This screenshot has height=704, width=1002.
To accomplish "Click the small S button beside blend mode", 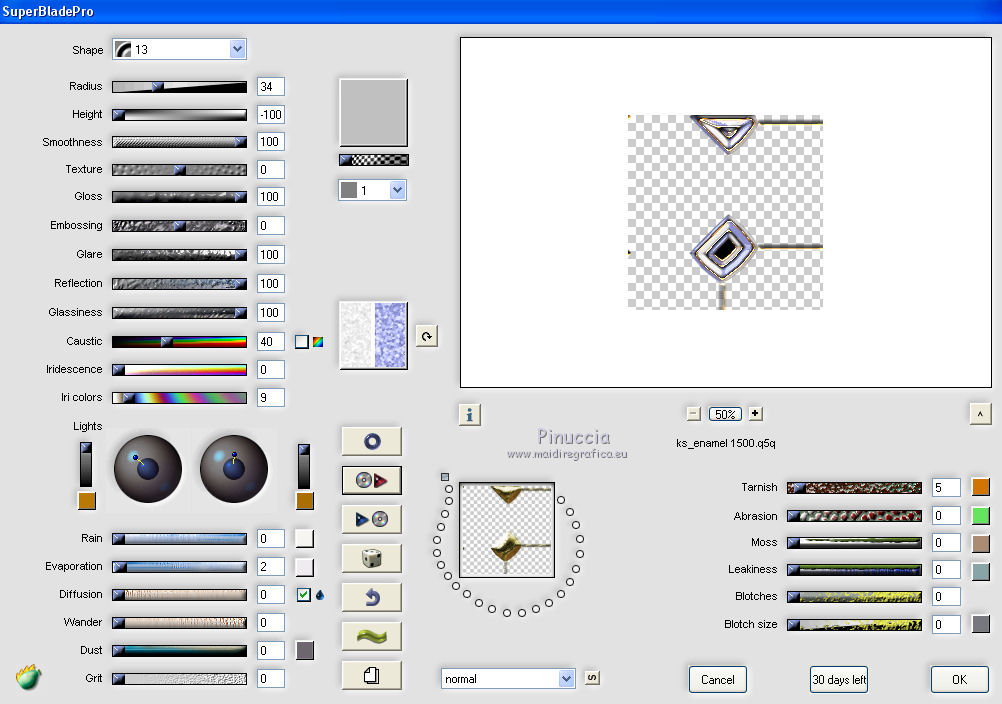I will point(592,679).
